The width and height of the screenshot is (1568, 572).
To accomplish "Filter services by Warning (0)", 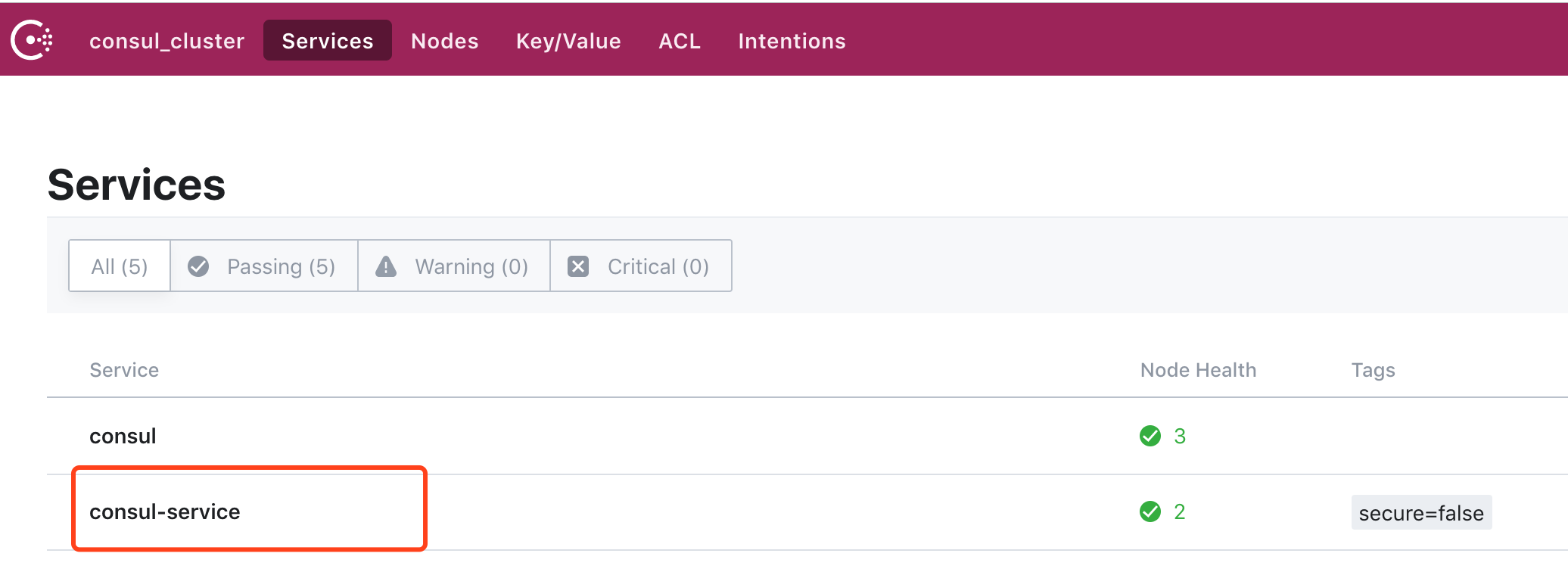I will 471,266.
